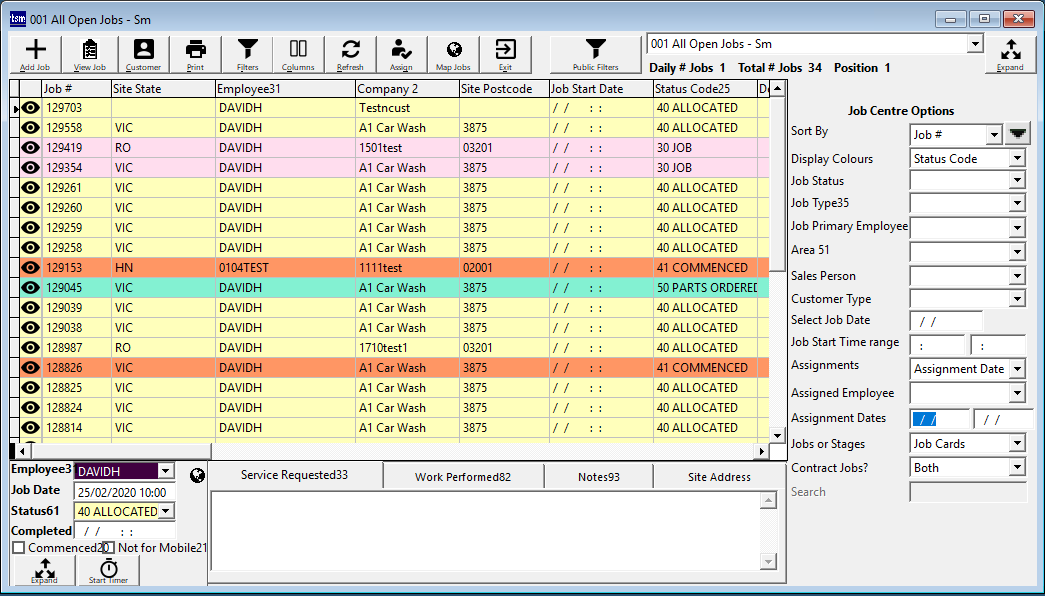
Task: Select the Site Address tab
Action: [x=719, y=477]
